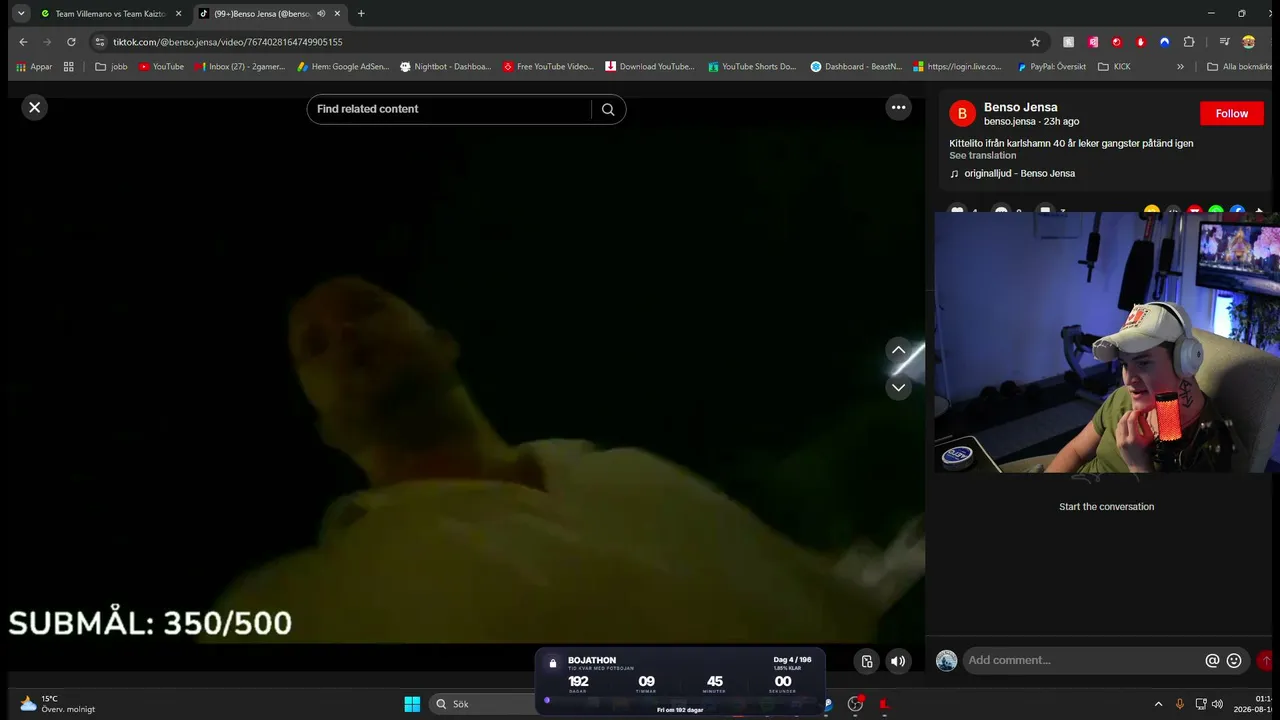Open the three-dot more options menu on video
1280x720 pixels.
(x=898, y=107)
